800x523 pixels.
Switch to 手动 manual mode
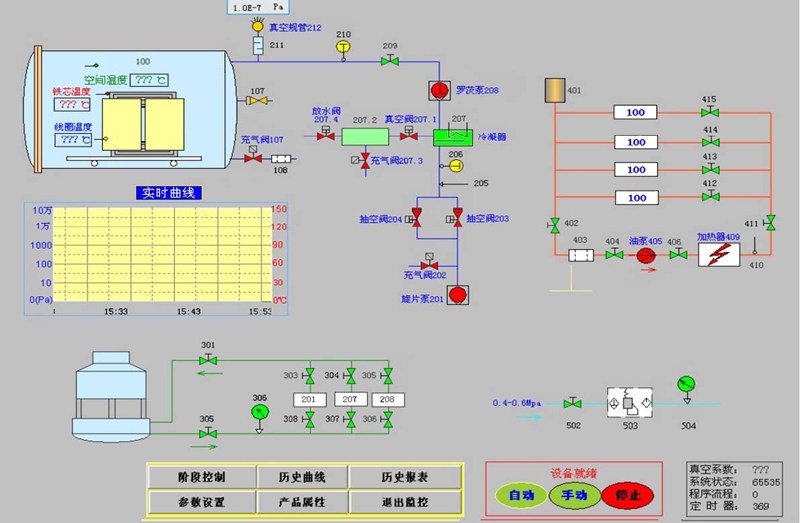(x=574, y=495)
